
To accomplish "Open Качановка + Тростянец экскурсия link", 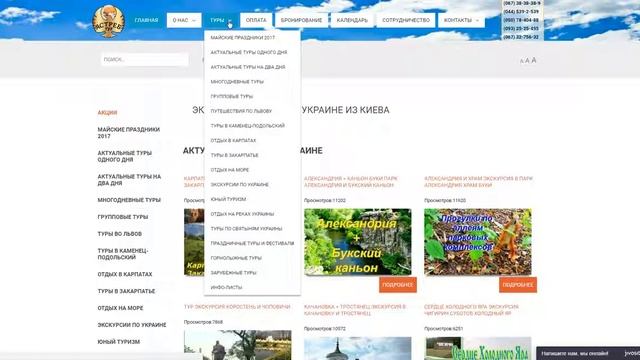I will point(355,310).
